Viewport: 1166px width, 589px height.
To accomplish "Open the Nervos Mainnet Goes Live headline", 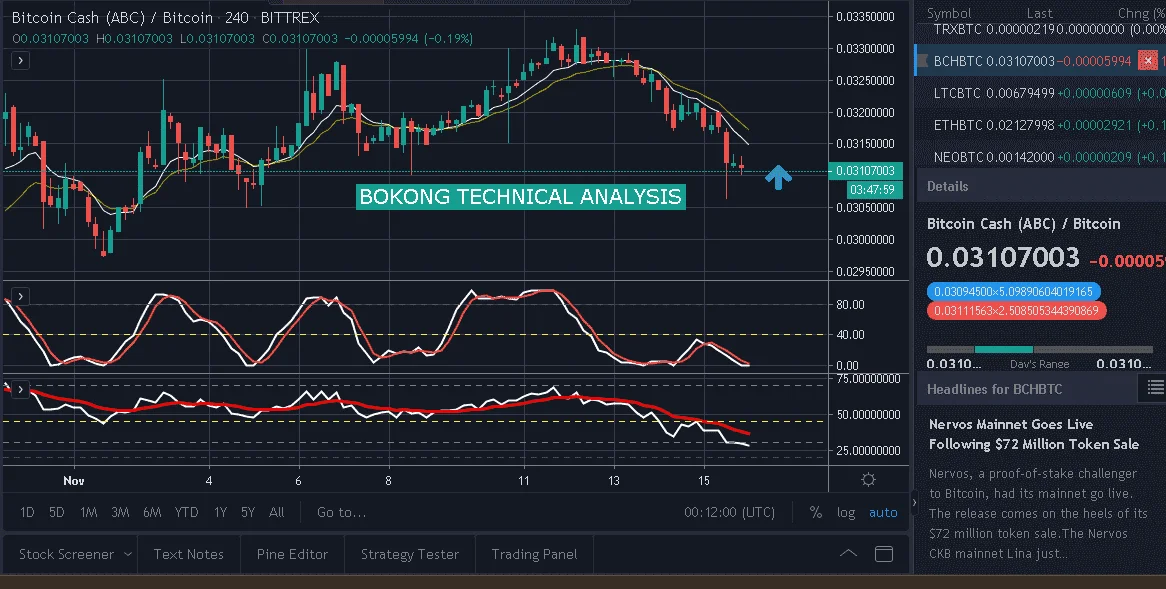I will click(x=1034, y=434).
